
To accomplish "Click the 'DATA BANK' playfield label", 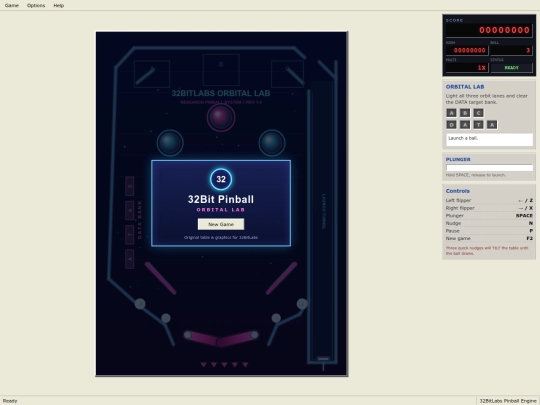I will (140, 220).
